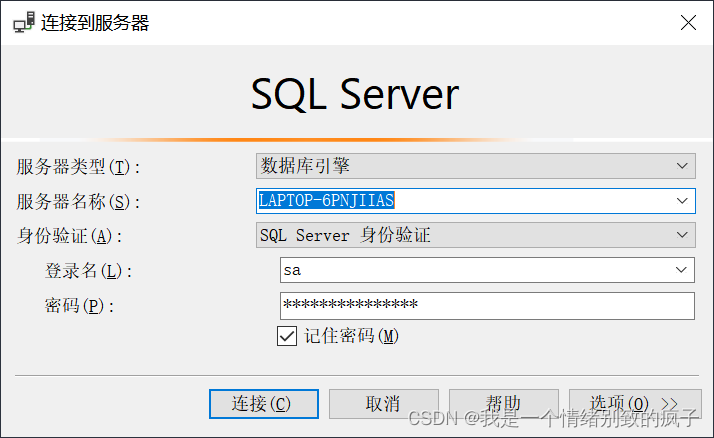Click into the 登录名 field containing sa
Screen dimensions: 714x438
click(x=470, y=270)
